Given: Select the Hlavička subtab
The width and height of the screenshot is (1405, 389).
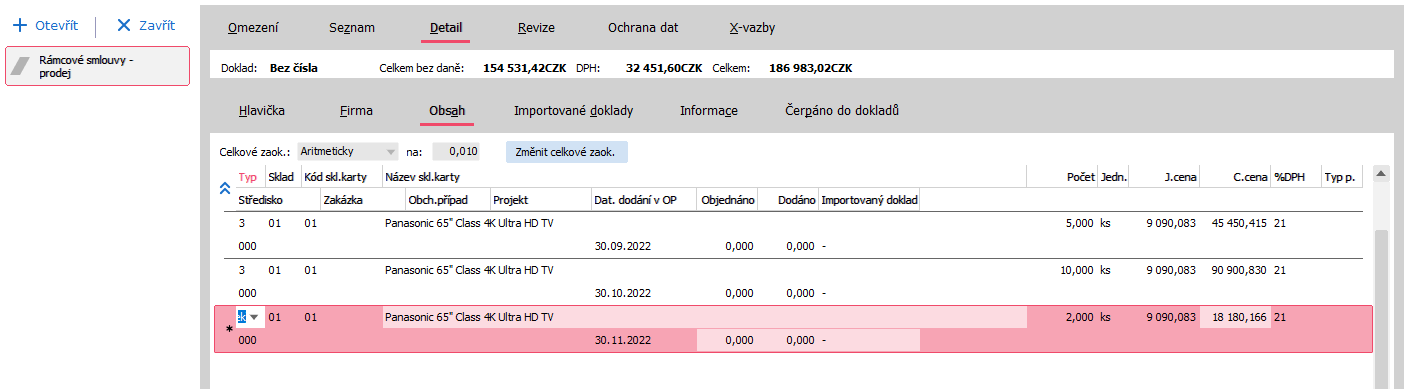Looking at the screenshot, I should click(x=263, y=111).
